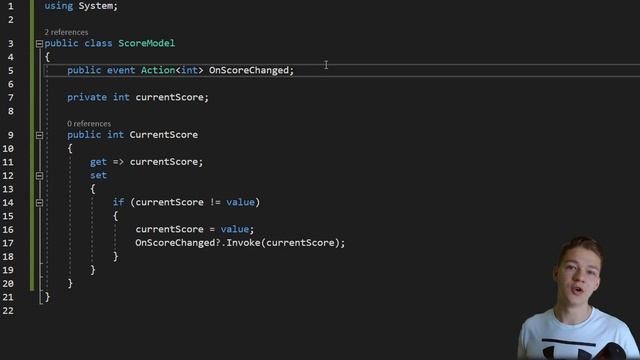Click the 'public' keyword on line 3
640x360 pixels.
61,43
